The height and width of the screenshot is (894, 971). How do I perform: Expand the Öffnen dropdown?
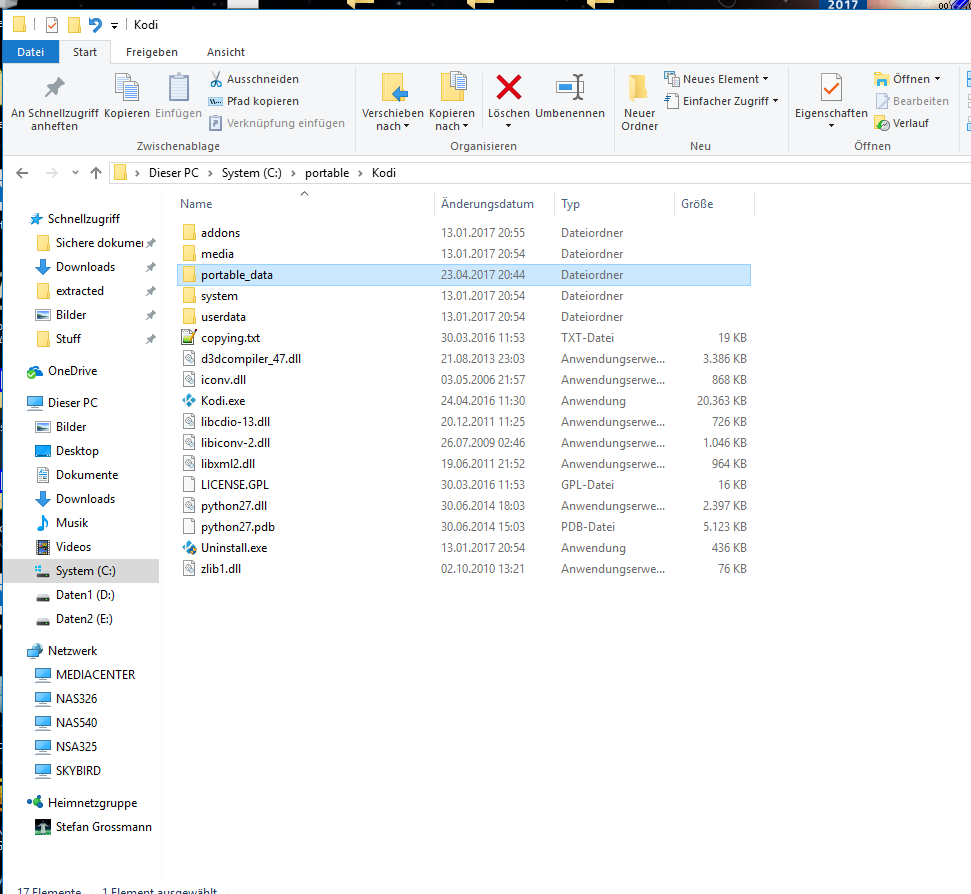click(x=937, y=79)
